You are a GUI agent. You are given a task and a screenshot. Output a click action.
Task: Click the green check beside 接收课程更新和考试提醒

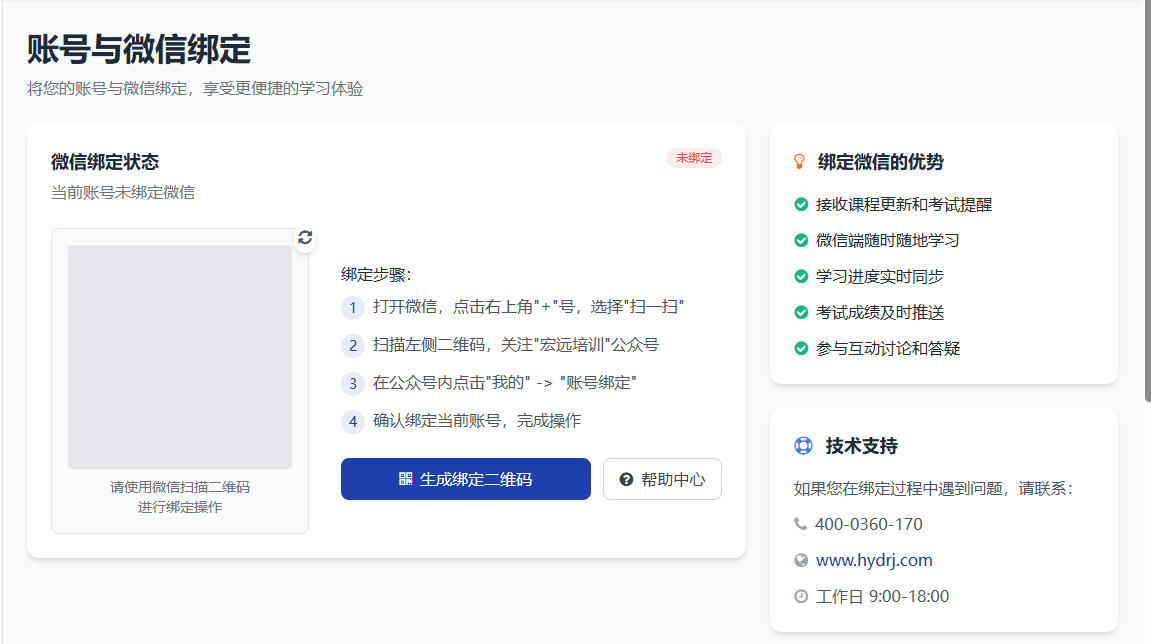point(801,204)
